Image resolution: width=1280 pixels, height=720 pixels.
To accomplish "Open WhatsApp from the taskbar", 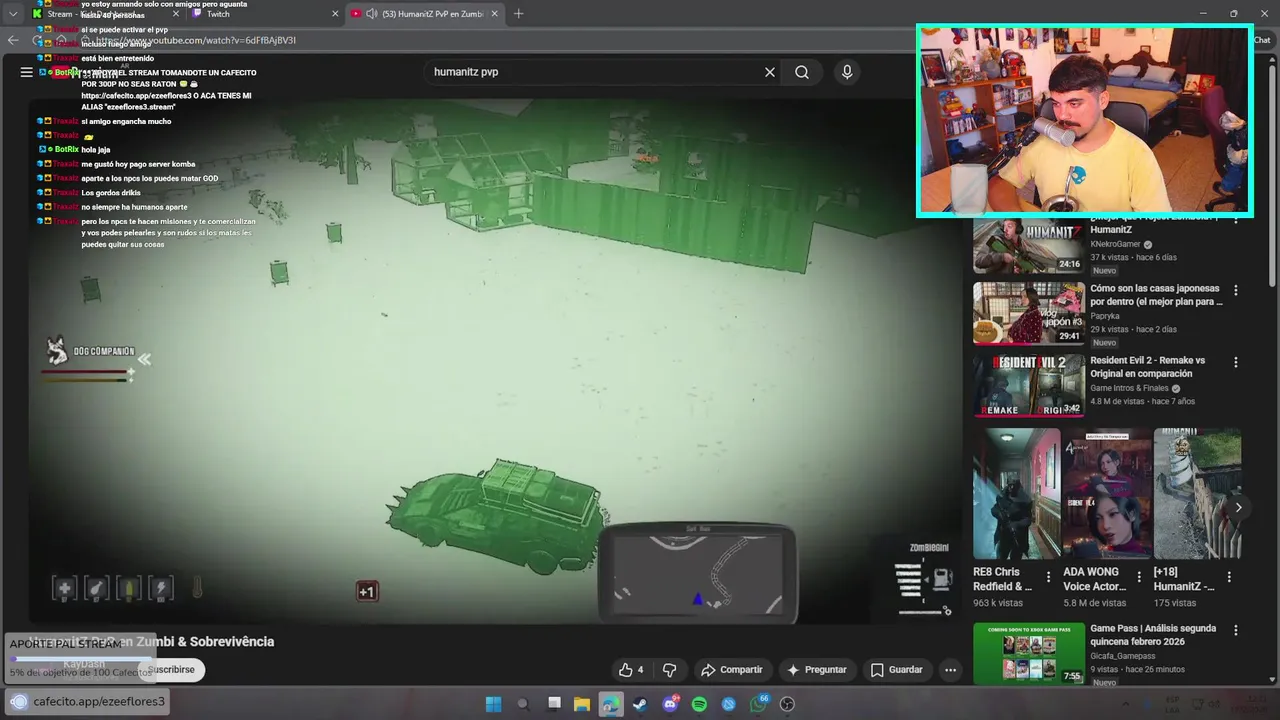I will (x=758, y=704).
